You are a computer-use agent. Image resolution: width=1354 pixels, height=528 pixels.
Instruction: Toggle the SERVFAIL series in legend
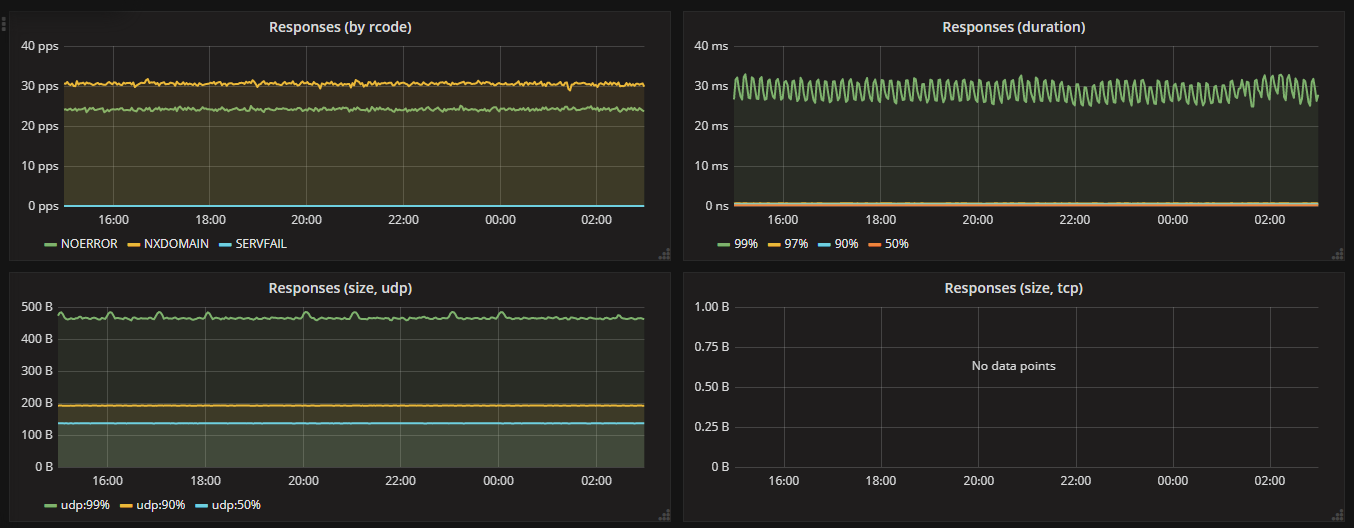[261, 243]
